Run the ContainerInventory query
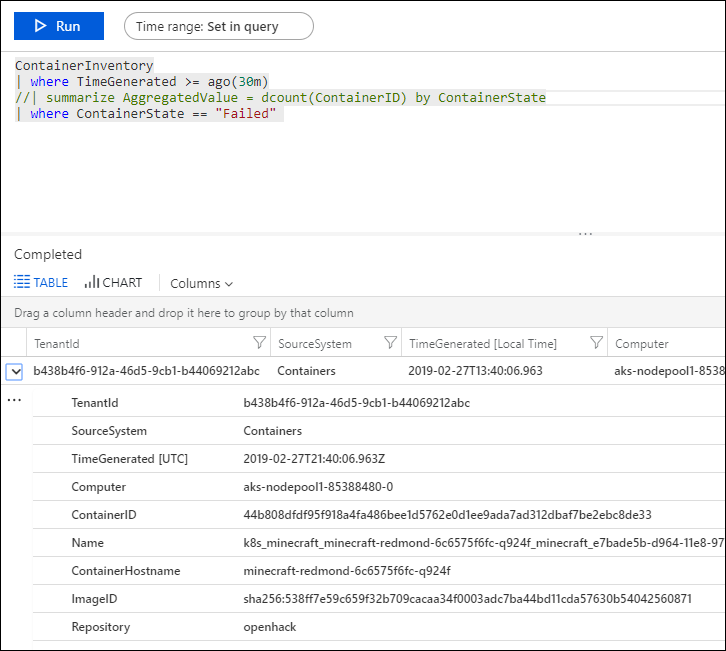 tap(56, 26)
